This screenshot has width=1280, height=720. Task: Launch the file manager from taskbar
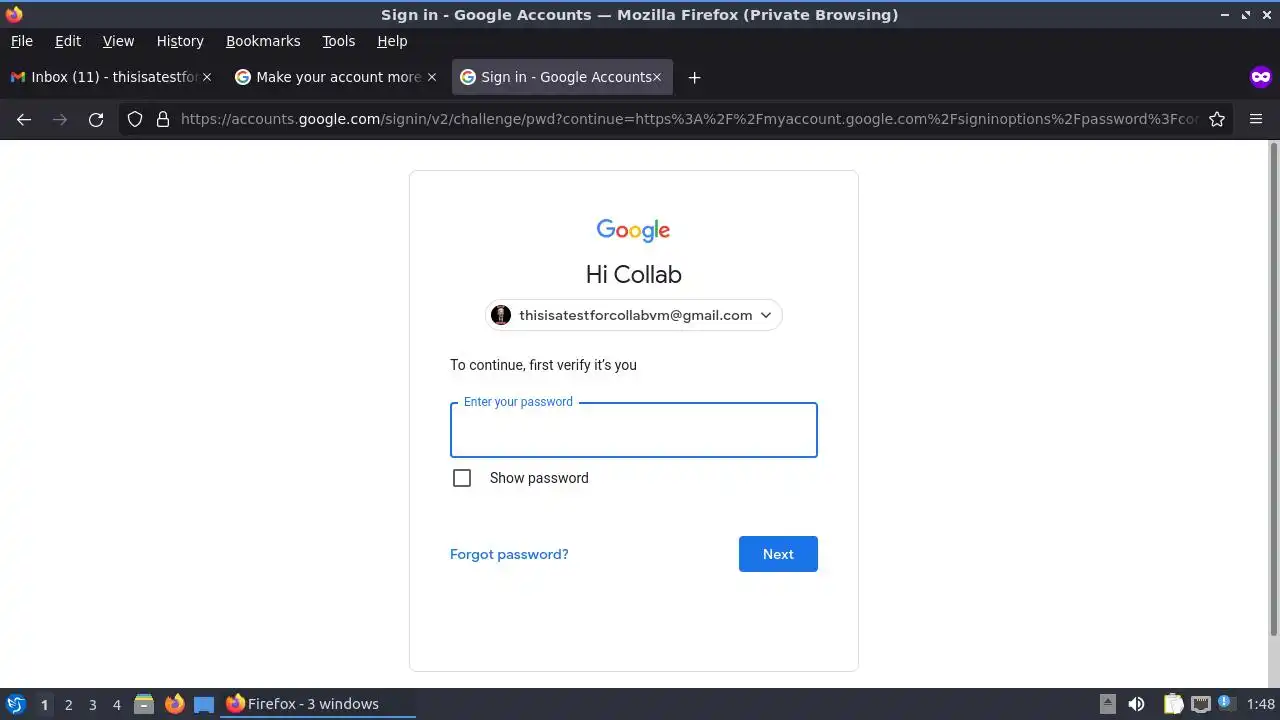[x=143, y=704]
